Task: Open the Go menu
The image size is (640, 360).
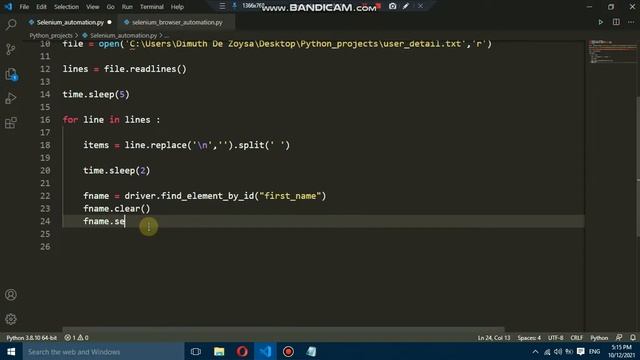Action: tap(111, 7)
